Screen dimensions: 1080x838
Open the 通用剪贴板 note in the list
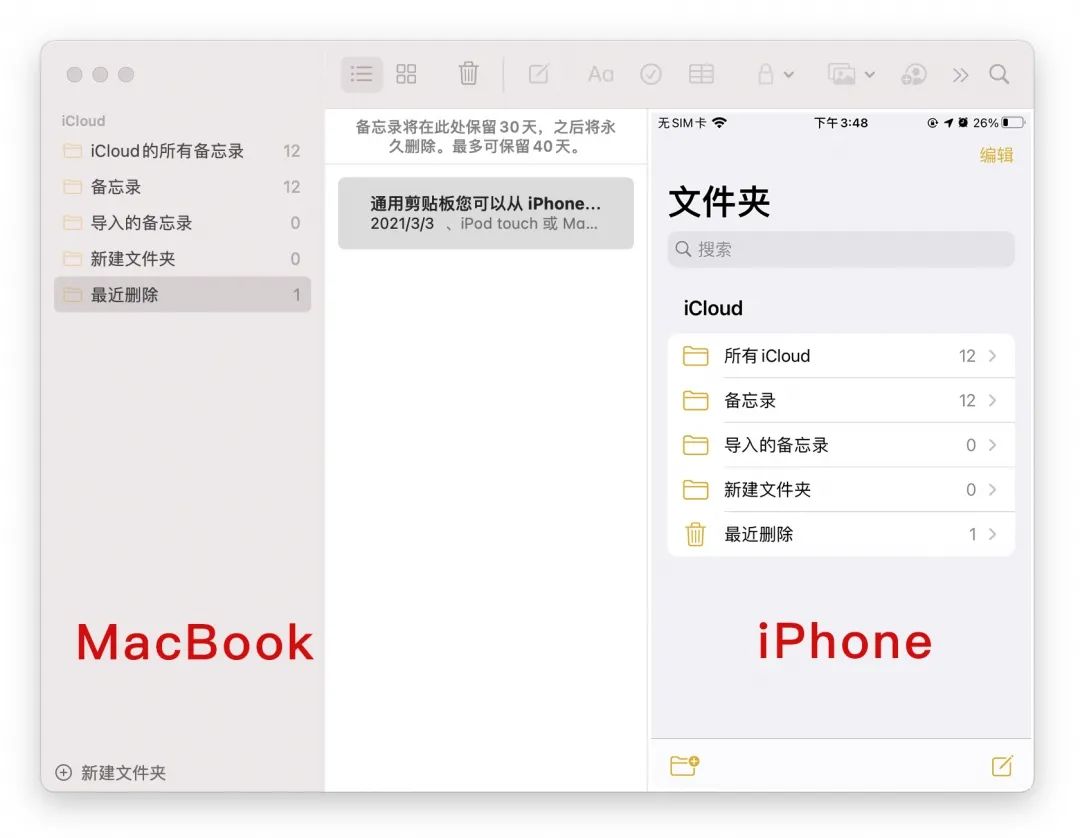click(x=485, y=212)
